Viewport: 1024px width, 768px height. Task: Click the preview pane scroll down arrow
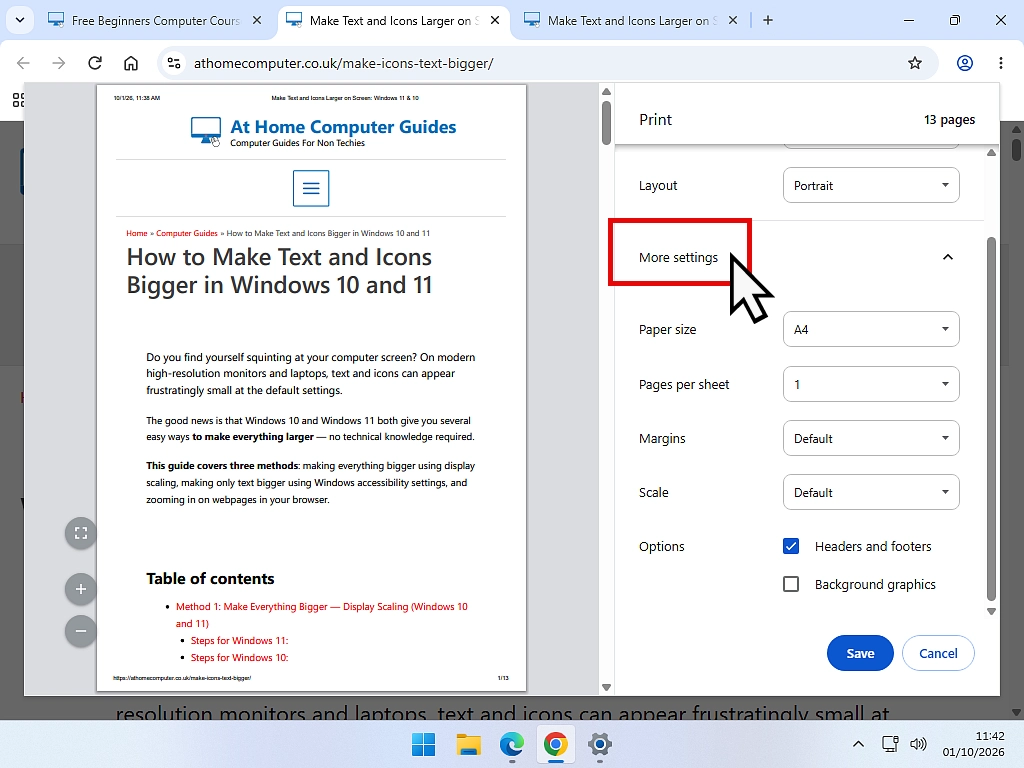606,687
